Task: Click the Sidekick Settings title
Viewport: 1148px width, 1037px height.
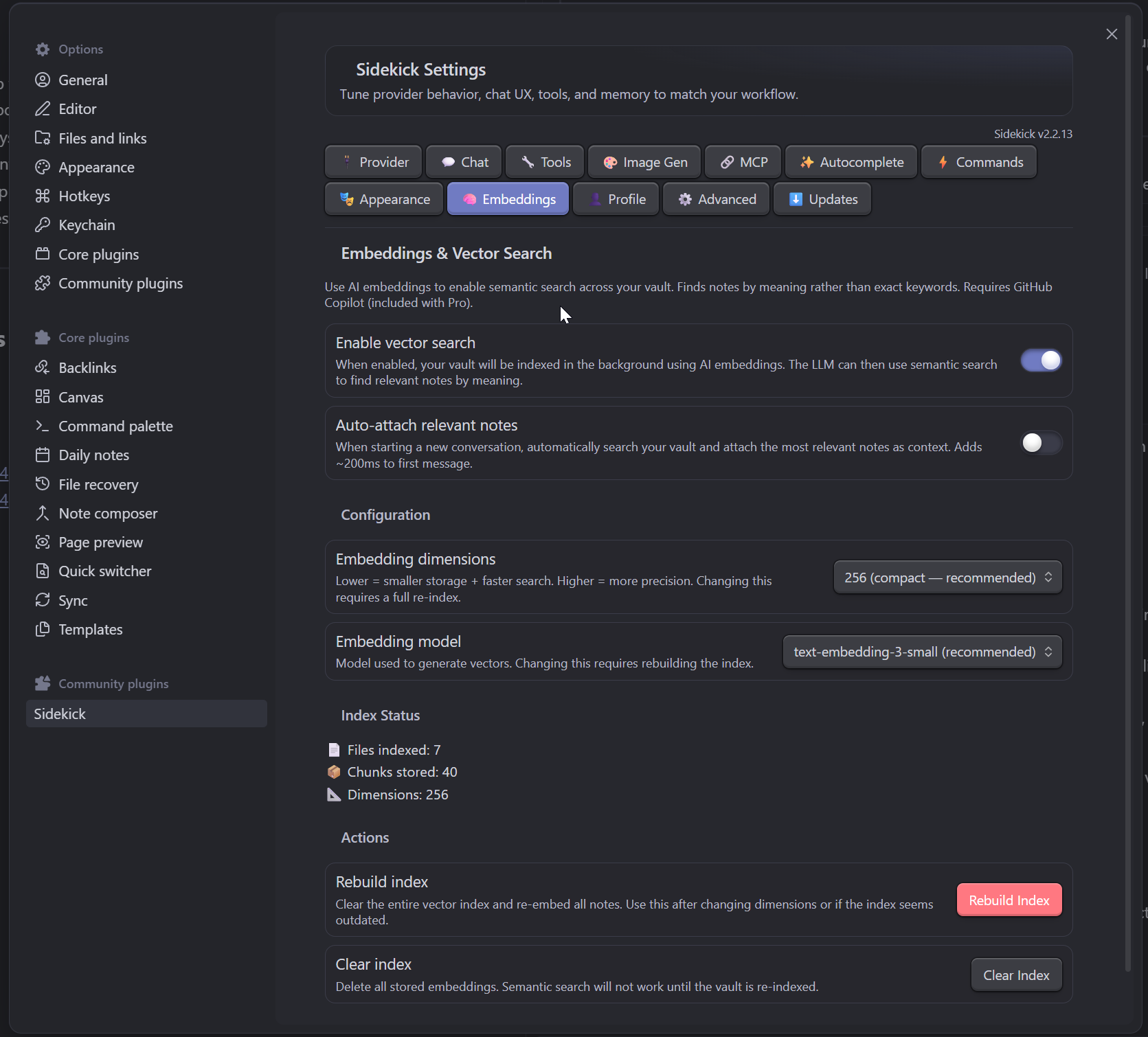Action: pos(420,69)
